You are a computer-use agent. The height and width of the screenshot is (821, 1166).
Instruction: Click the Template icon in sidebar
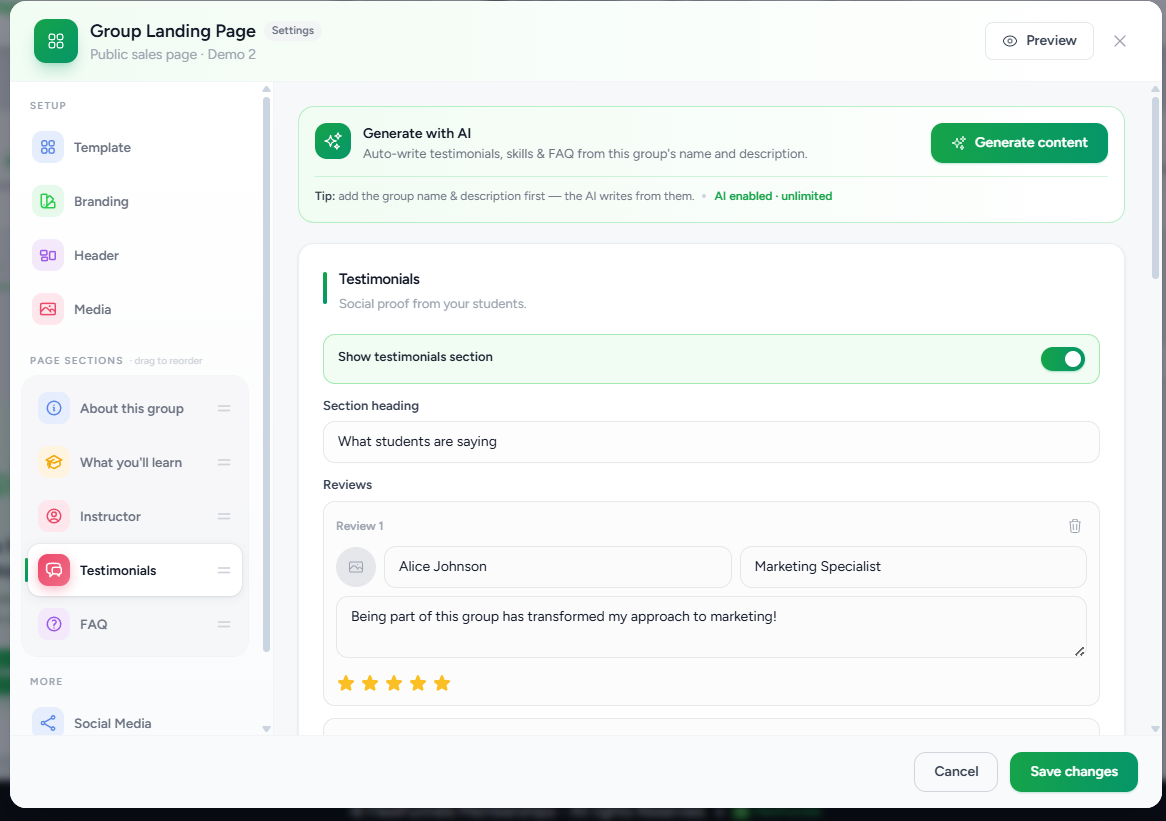[x=48, y=147]
